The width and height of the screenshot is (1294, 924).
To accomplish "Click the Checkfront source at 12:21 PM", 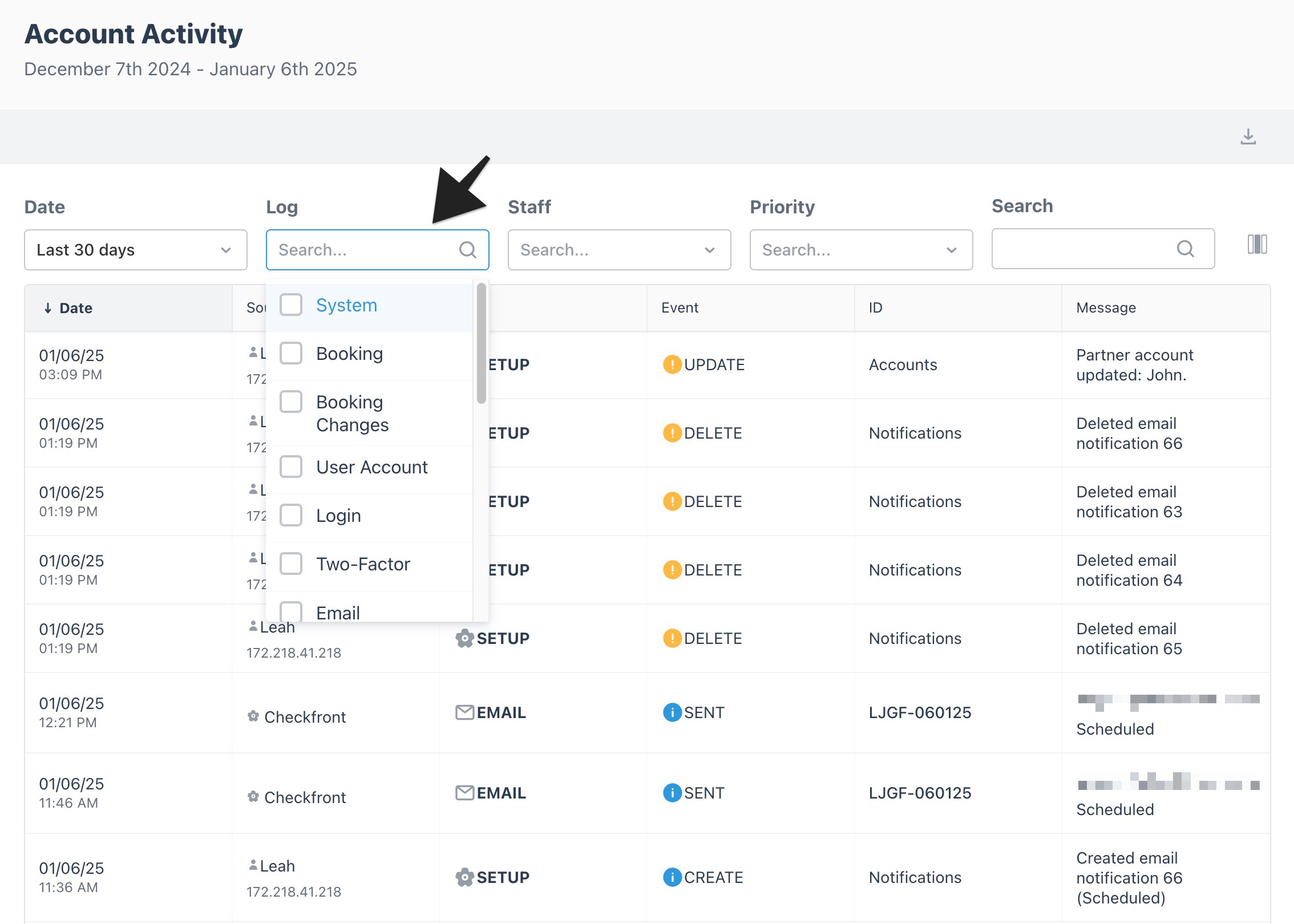I will click(305, 717).
